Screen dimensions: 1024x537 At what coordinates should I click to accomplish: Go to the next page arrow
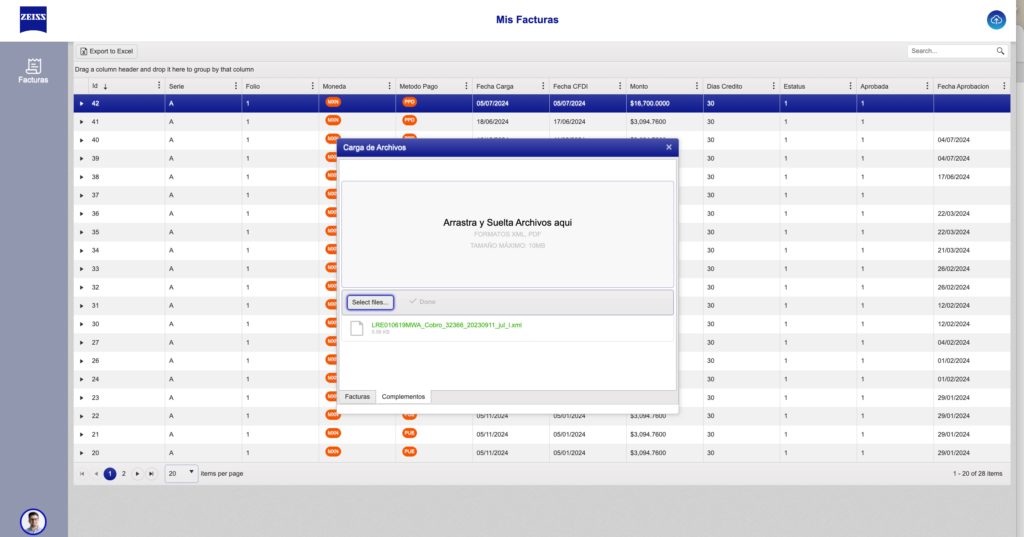[138, 473]
